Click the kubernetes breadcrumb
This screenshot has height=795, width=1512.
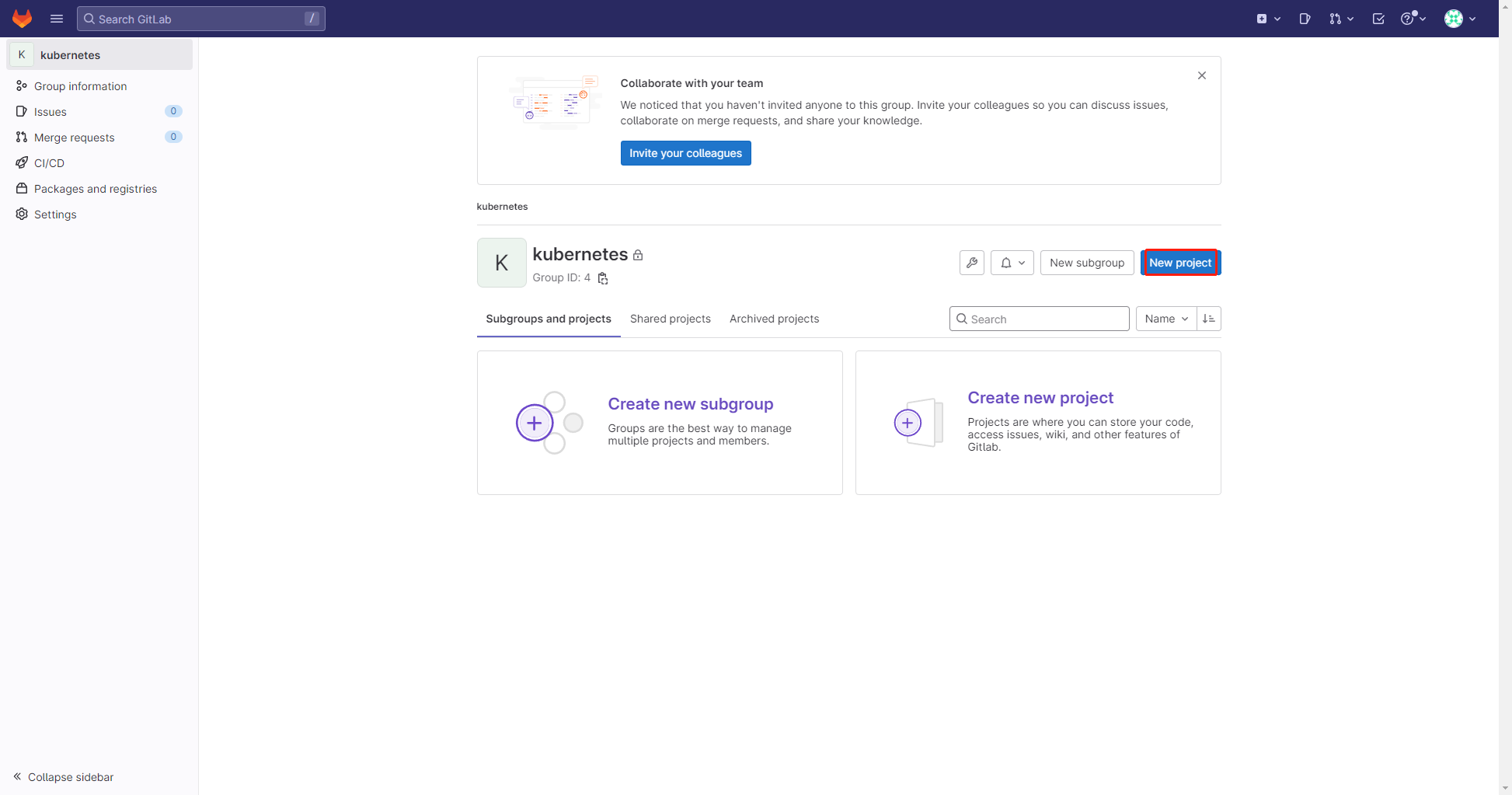[x=502, y=207]
